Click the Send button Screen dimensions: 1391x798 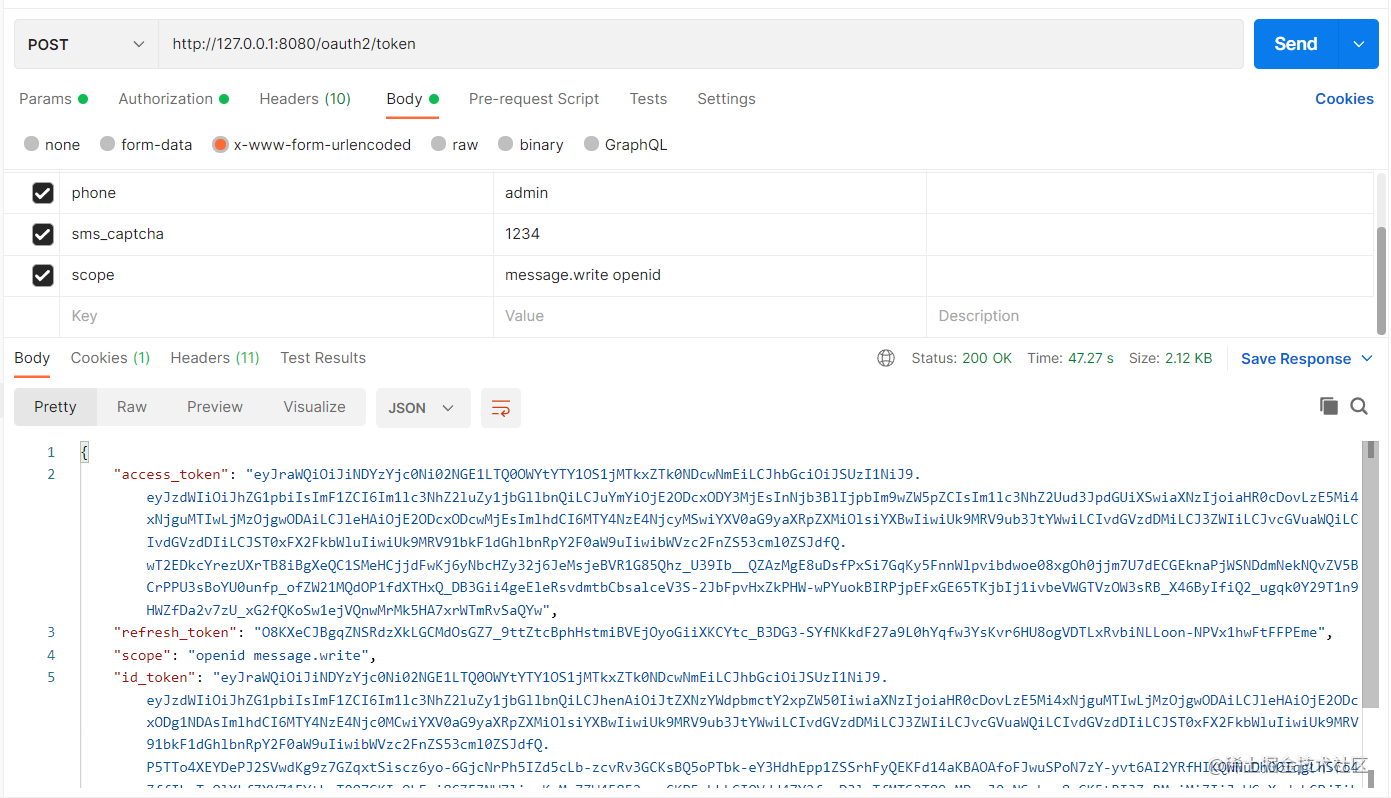[1295, 43]
